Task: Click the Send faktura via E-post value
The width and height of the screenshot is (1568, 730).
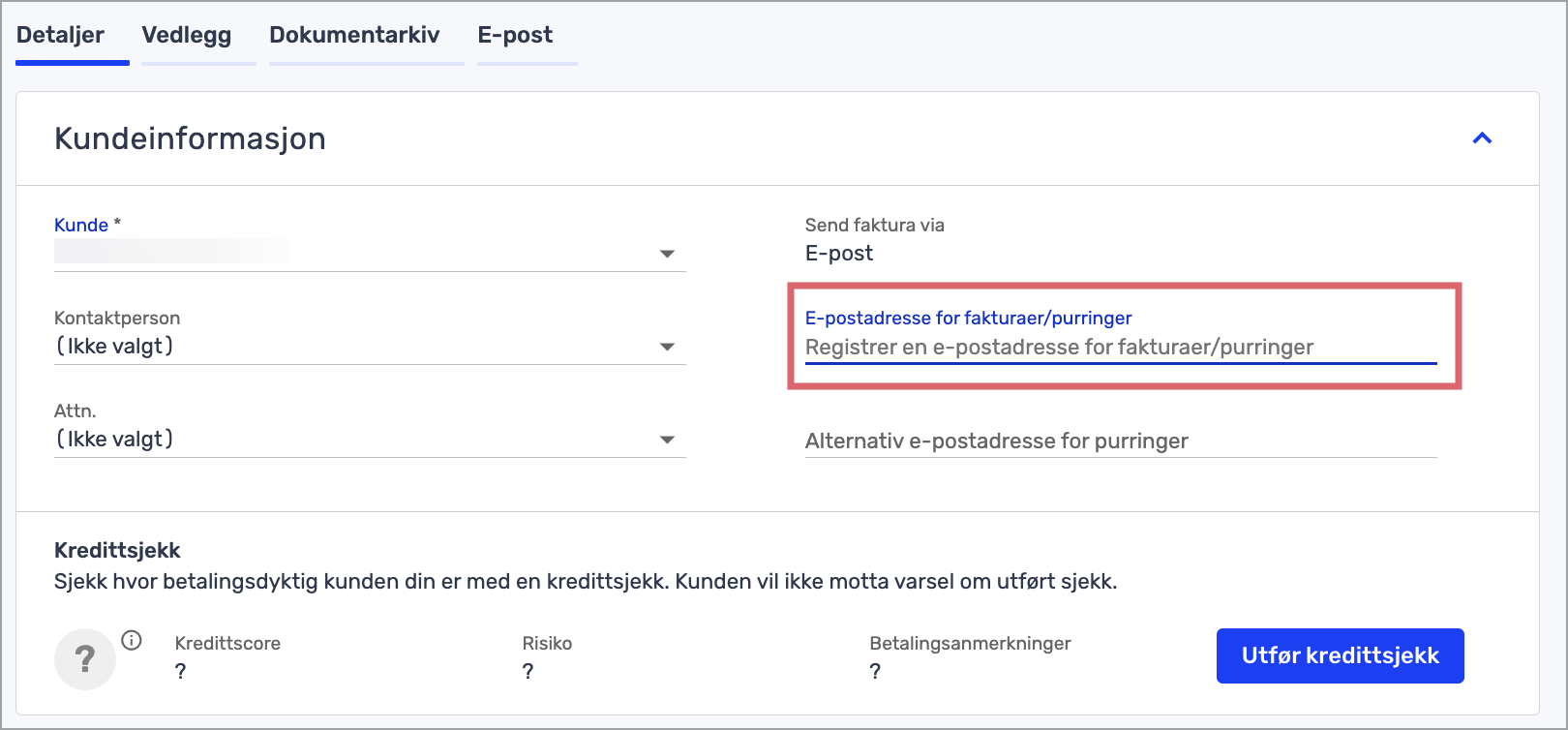Action: (839, 253)
